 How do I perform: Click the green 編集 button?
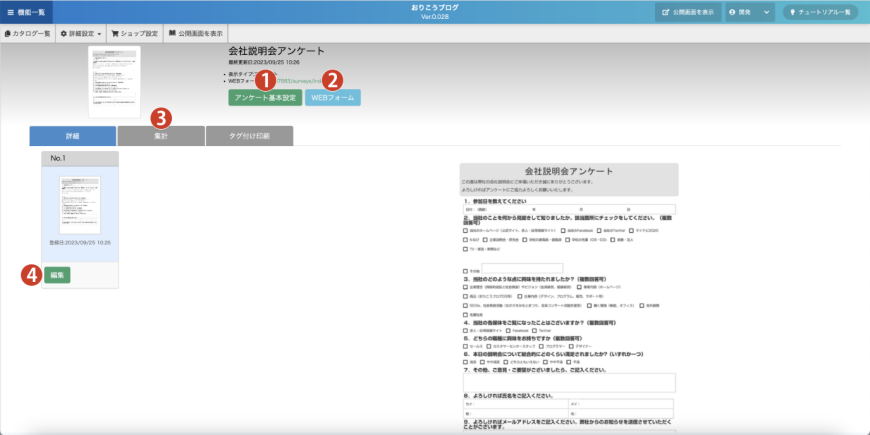[x=58, y=275]
